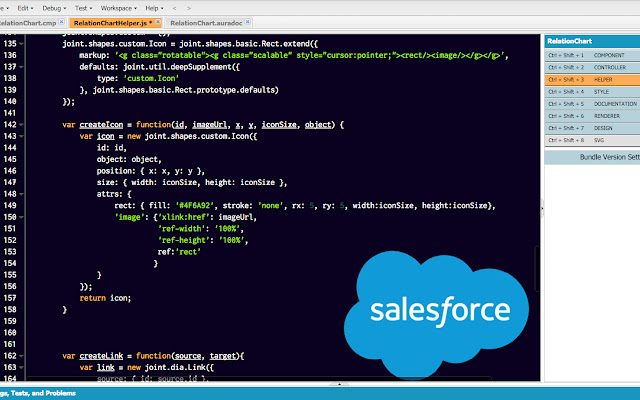
Task: Collapse the 'image' fold at line 150
Action: [21, 217]
